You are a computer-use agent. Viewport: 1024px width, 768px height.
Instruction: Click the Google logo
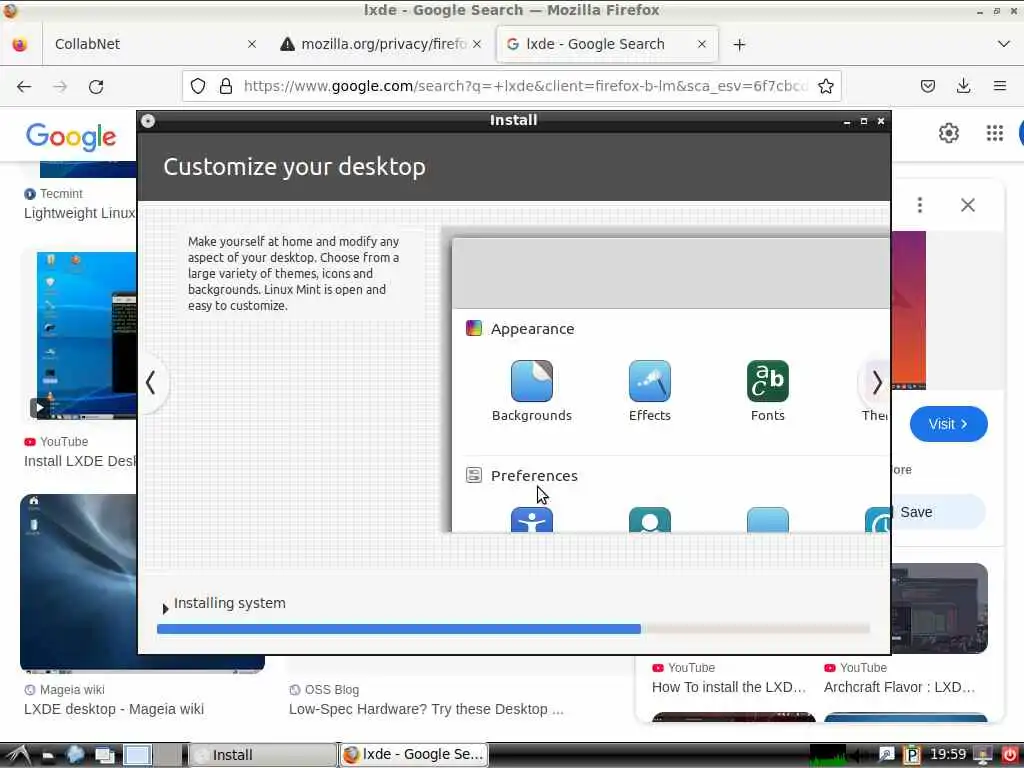(71, 136)
